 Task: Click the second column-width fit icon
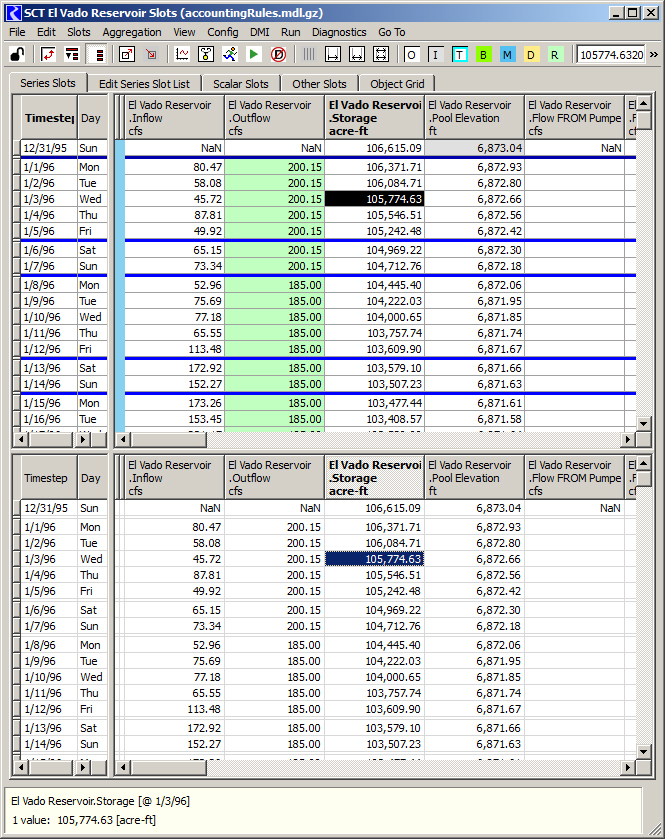[357, 55]
